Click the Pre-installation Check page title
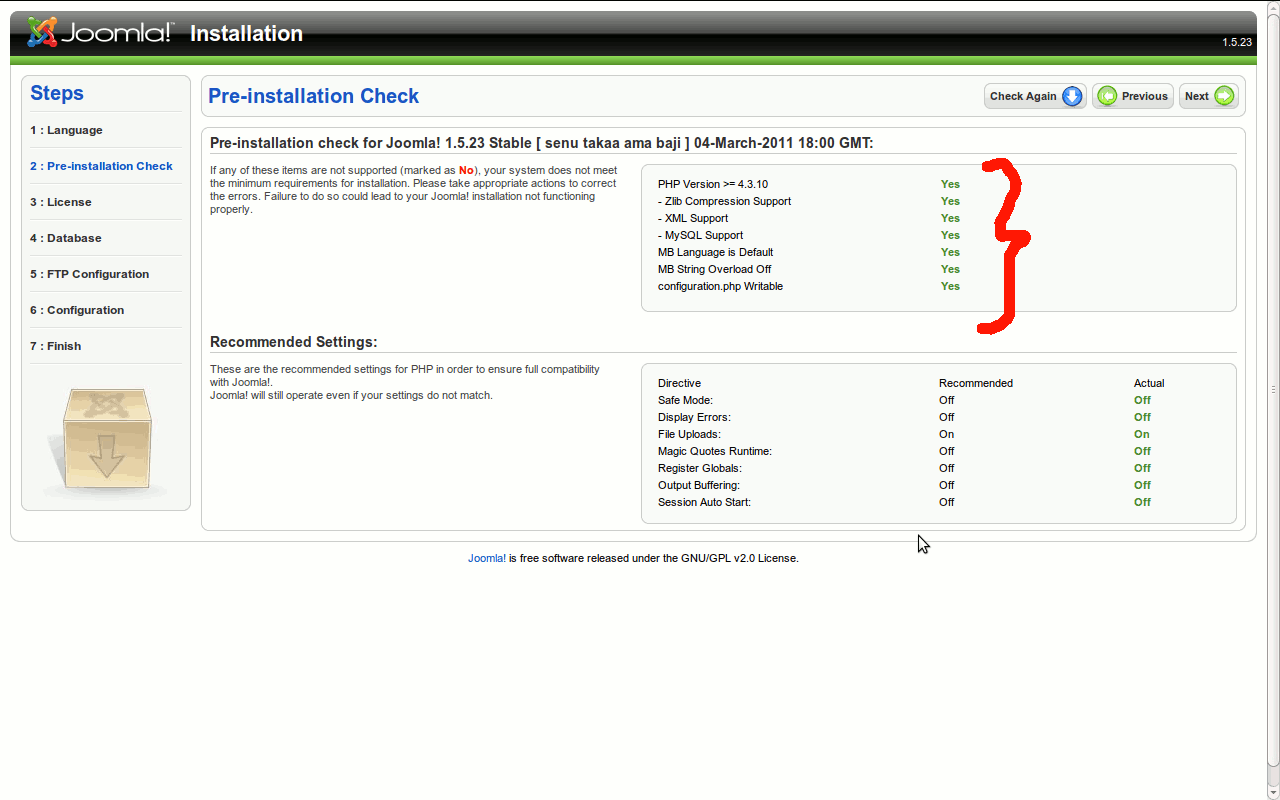The height and width of the screenshot is (800, 1280). tap(313, 96)
